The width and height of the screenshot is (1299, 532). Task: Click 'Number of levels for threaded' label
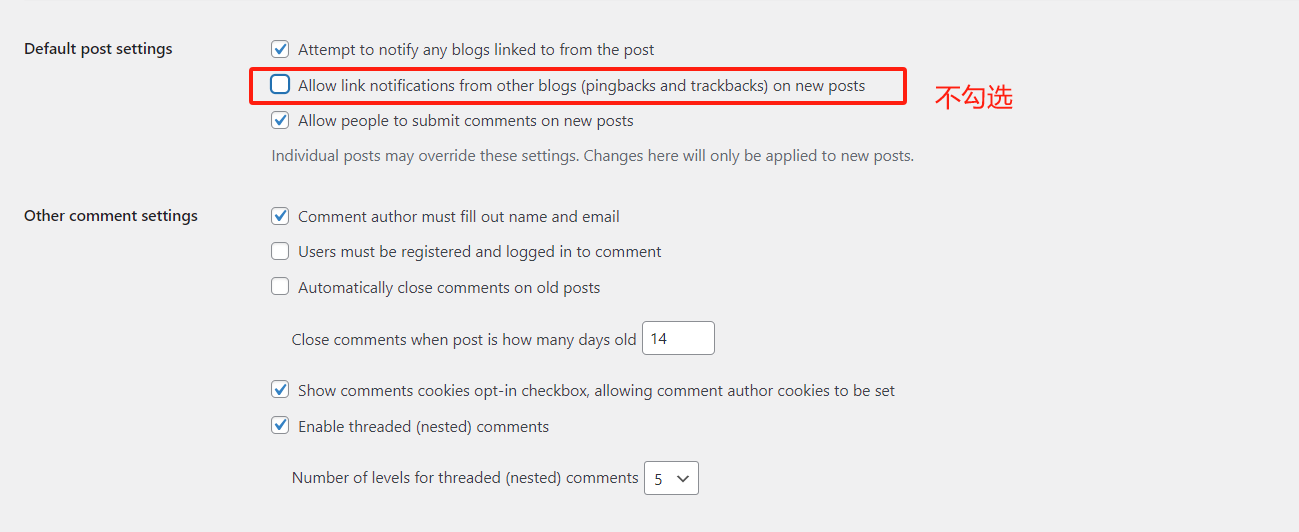click(464, 478)
